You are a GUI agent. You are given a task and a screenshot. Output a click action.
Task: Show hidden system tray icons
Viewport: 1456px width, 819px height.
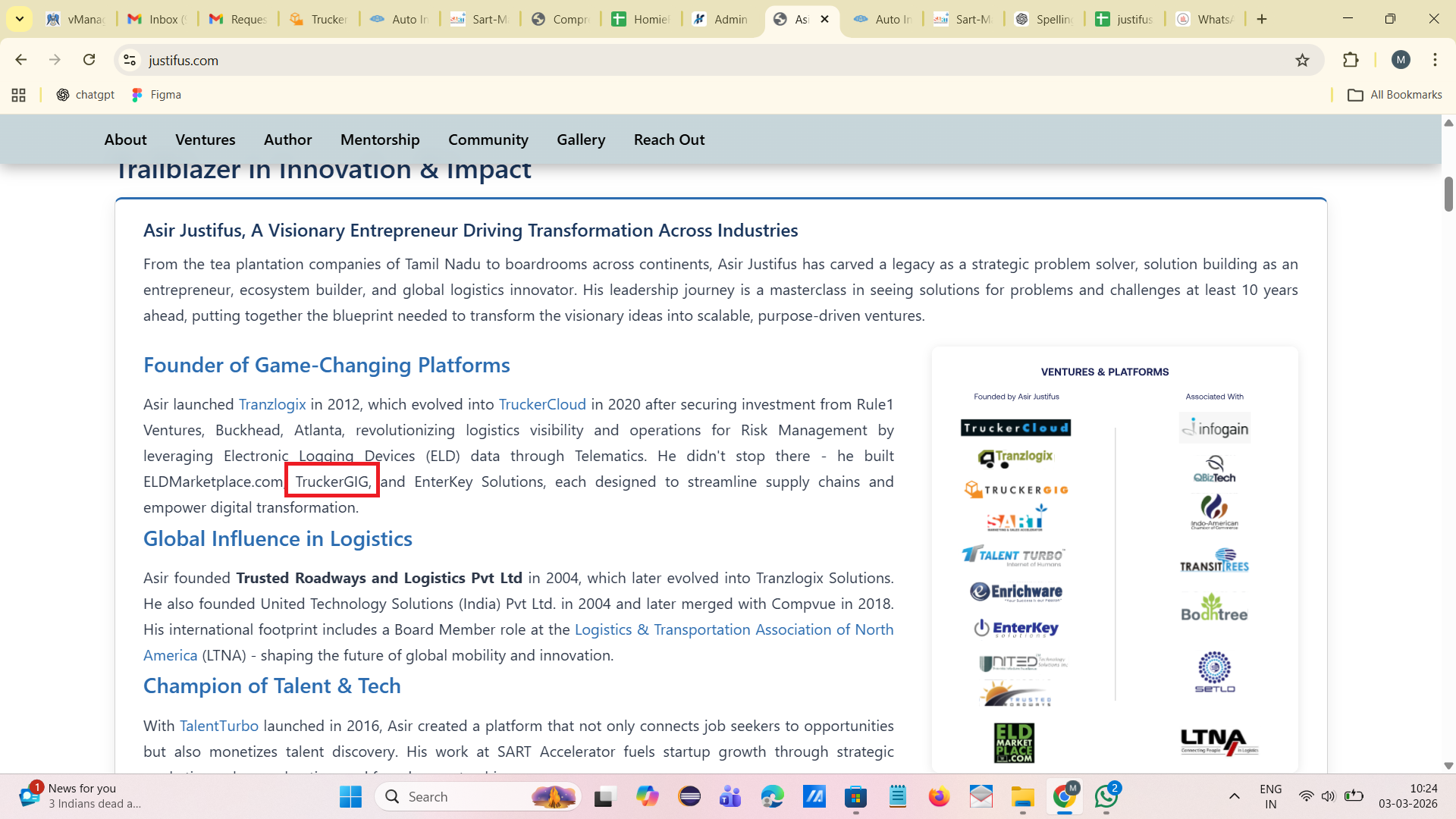click(1235, 796)
